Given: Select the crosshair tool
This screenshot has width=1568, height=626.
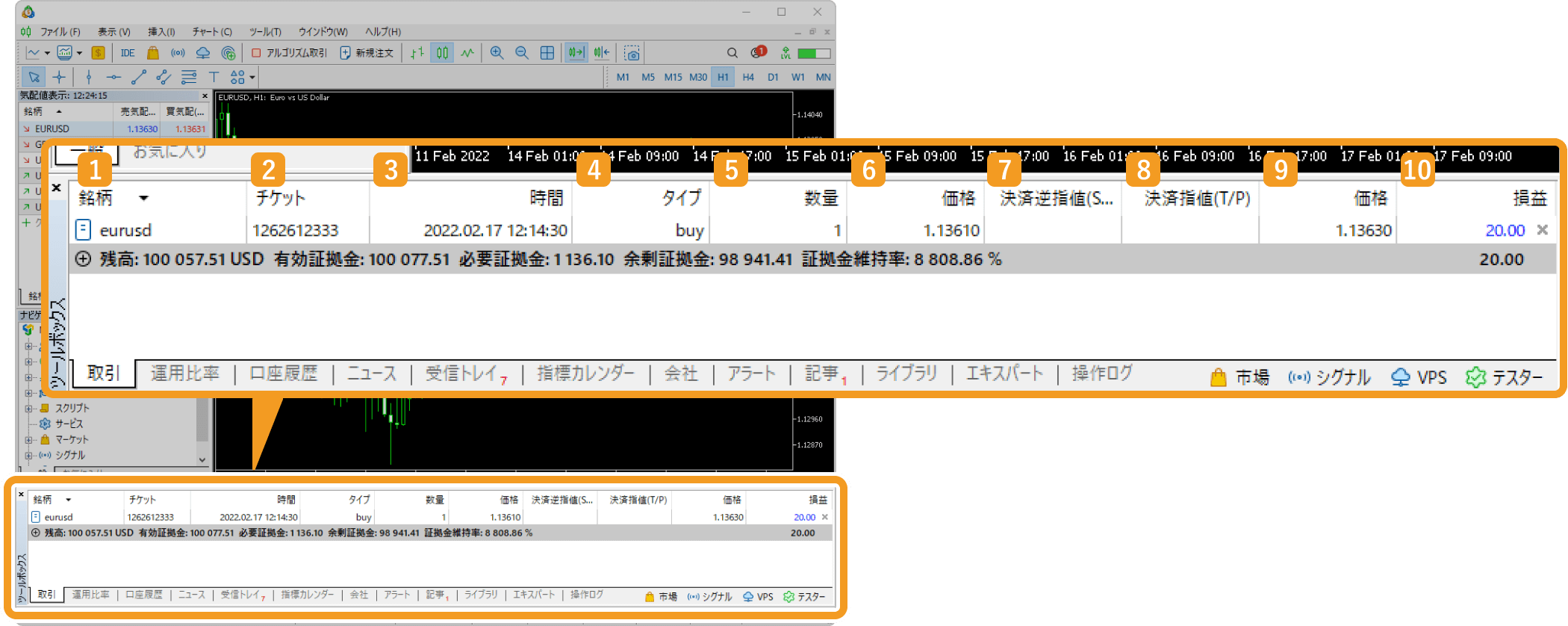Looking at the screenshot, I should pyautogui.click(x=59, y=77).
